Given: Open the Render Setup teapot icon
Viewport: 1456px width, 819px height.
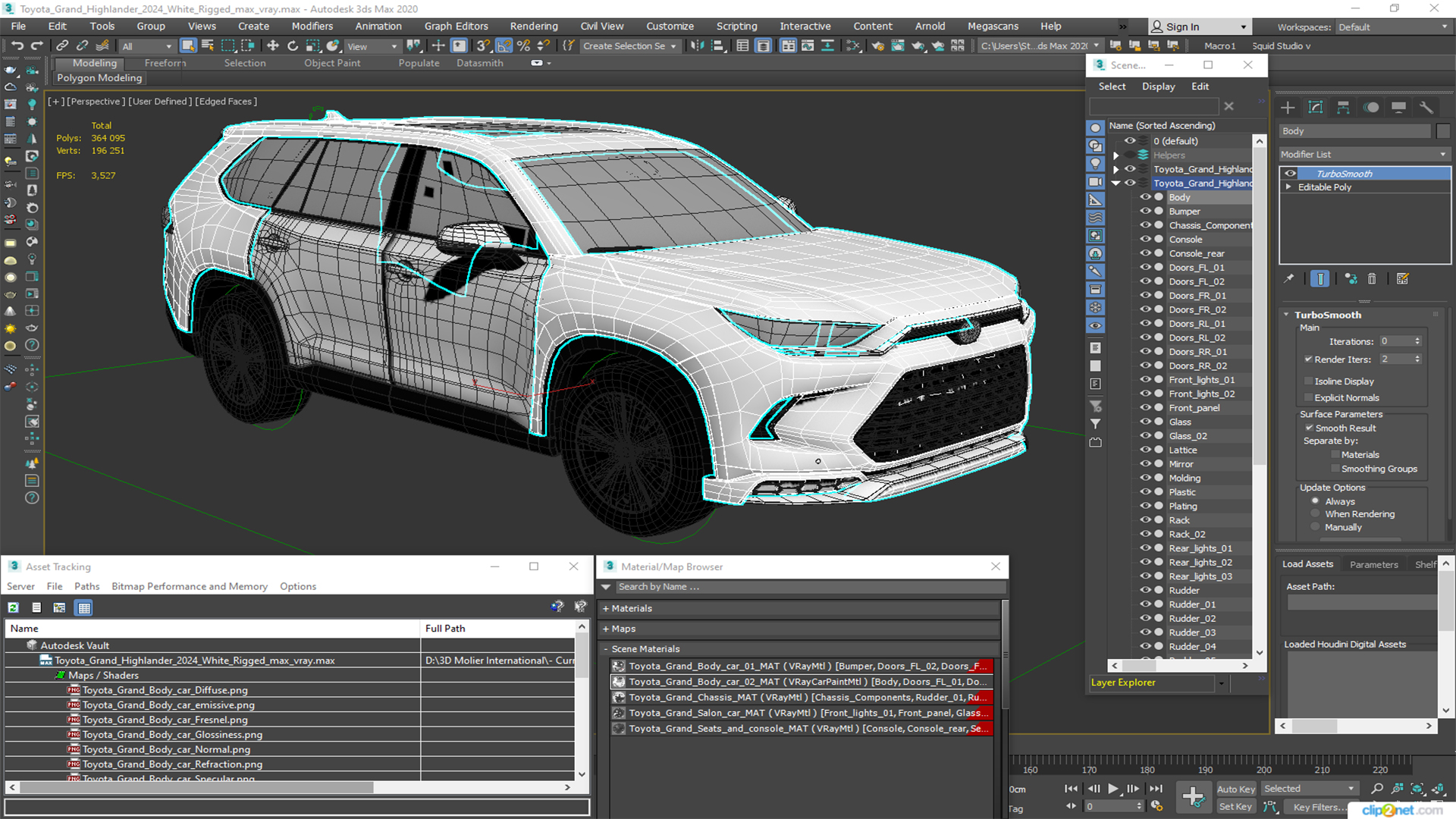Looking at the screenshot, I should point(877,46).
